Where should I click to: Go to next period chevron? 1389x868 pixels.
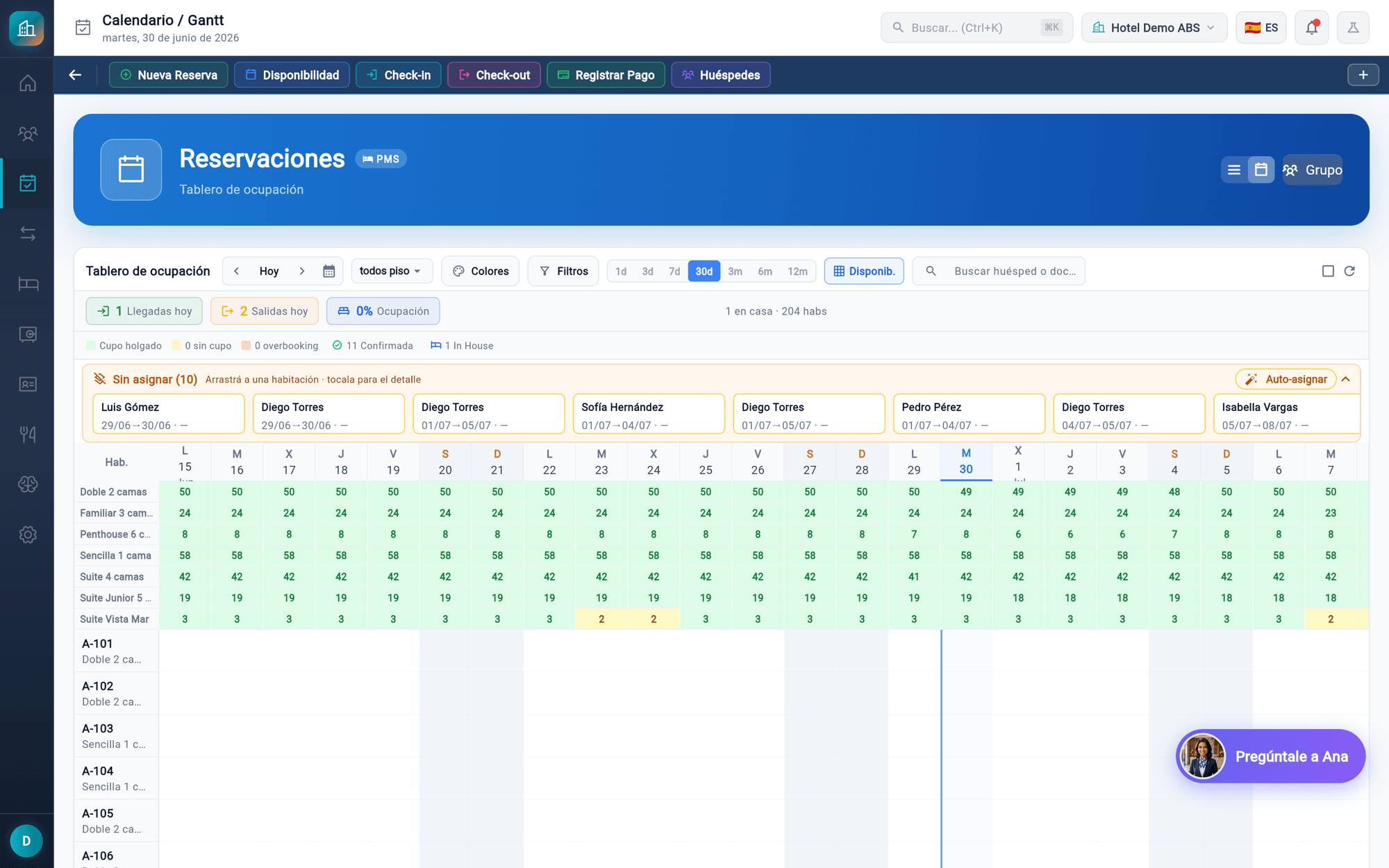(302, 272)
